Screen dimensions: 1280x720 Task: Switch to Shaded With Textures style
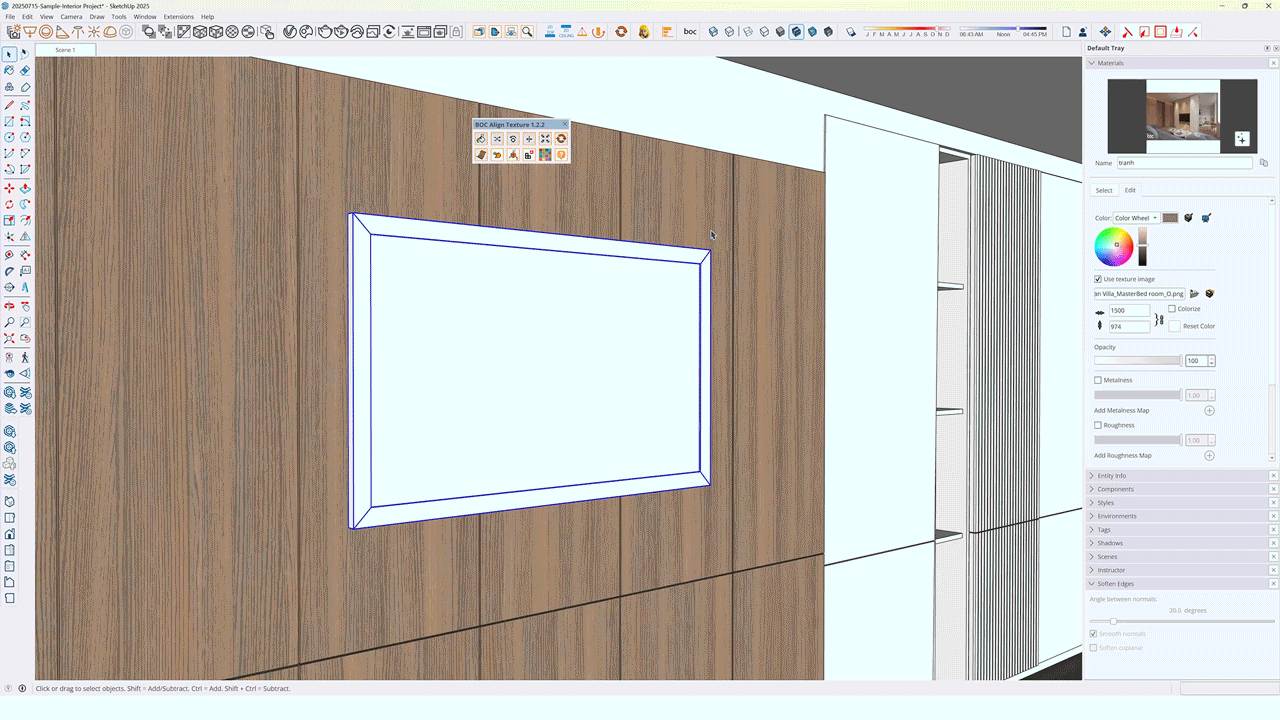[796, 32]
